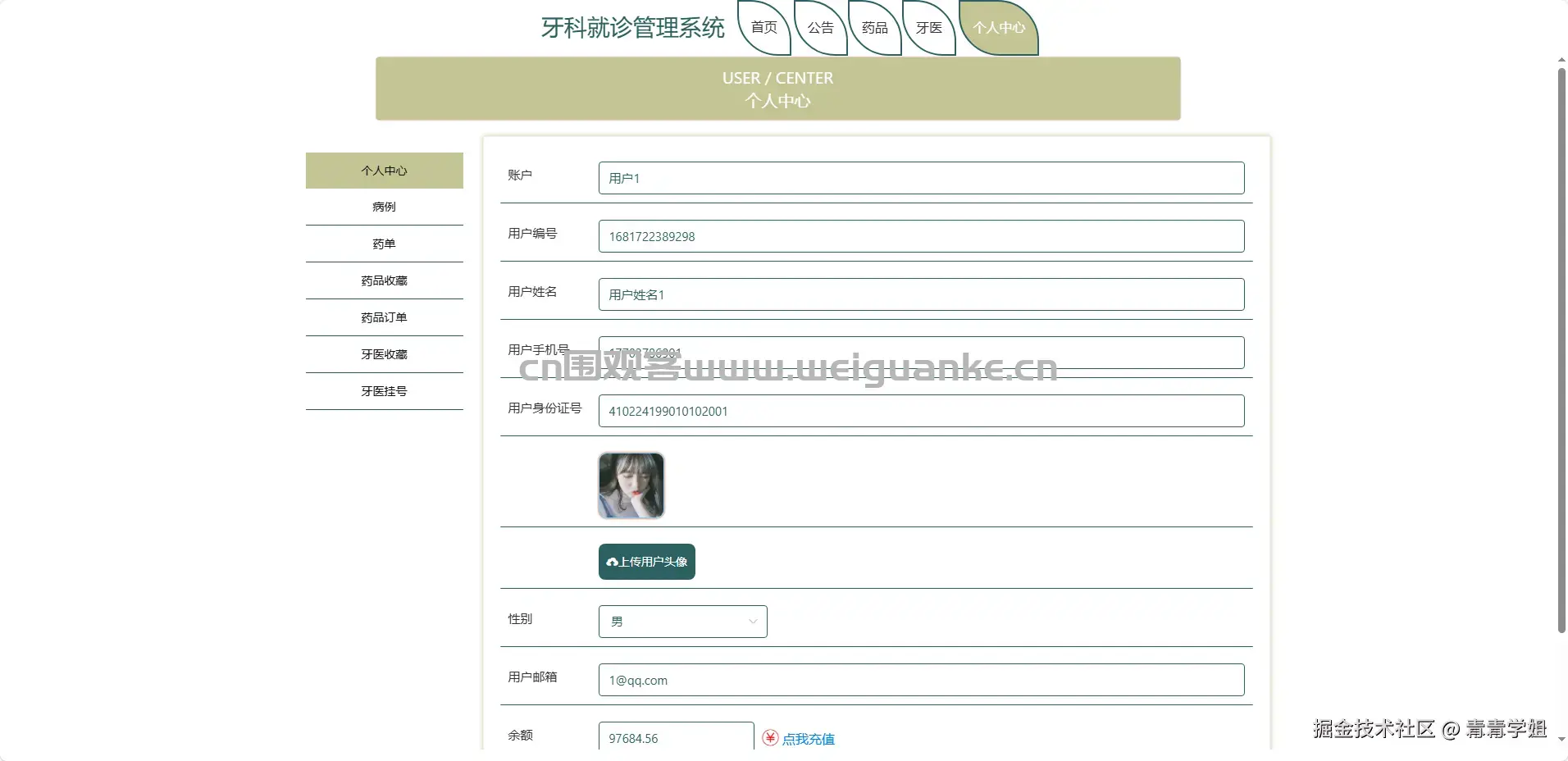This screenshot has width=1568, height=761.
Task: Open 牙医挂号 in the sidebar menu
Action: [385, 391]
